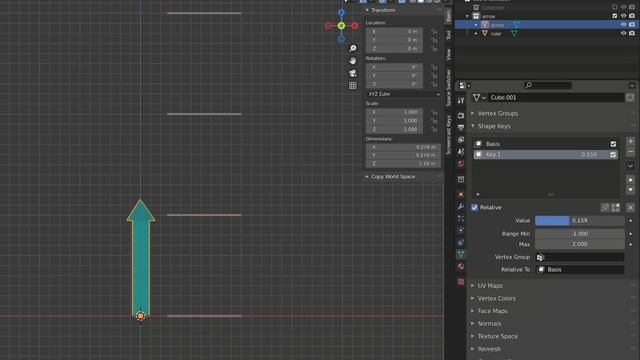Open the Screencast Keys sidebar tab
640x360 pixels.
tap(448, 134)
